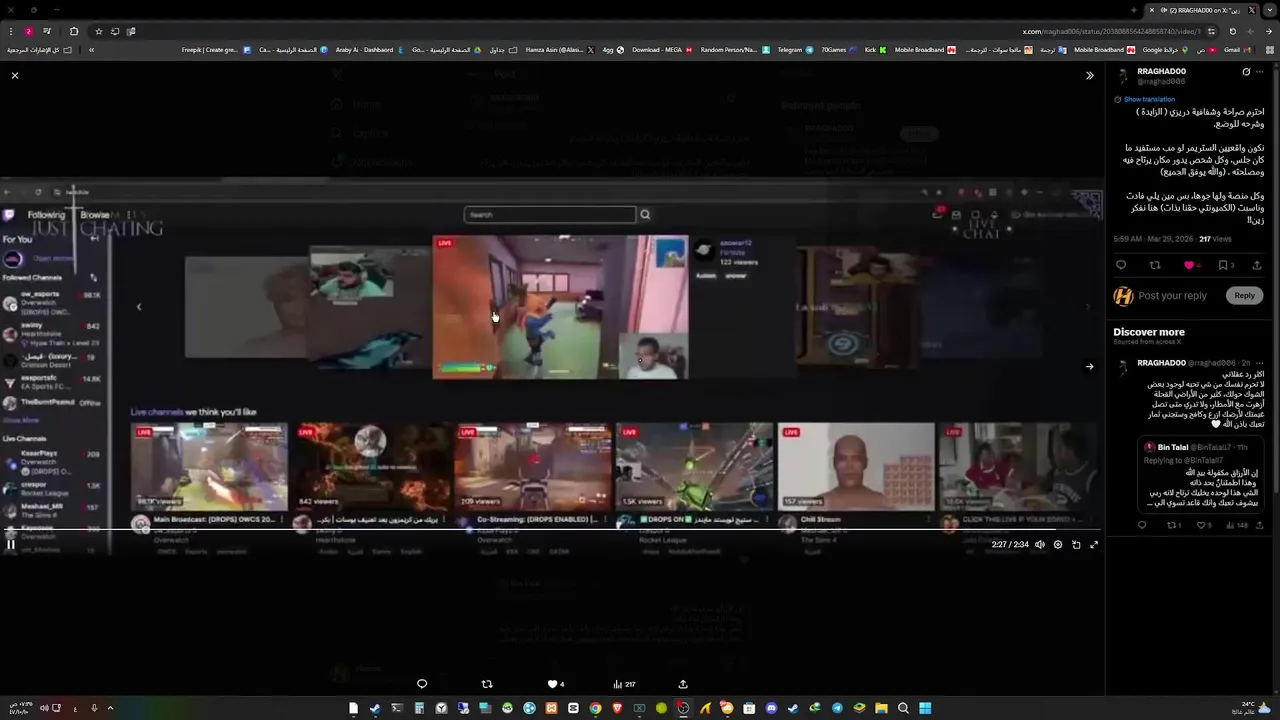This screenshot has height=720, width=1280.
Task: Click the tweet timestamp Mar 29, 2026
Action: click(1154, 239)
